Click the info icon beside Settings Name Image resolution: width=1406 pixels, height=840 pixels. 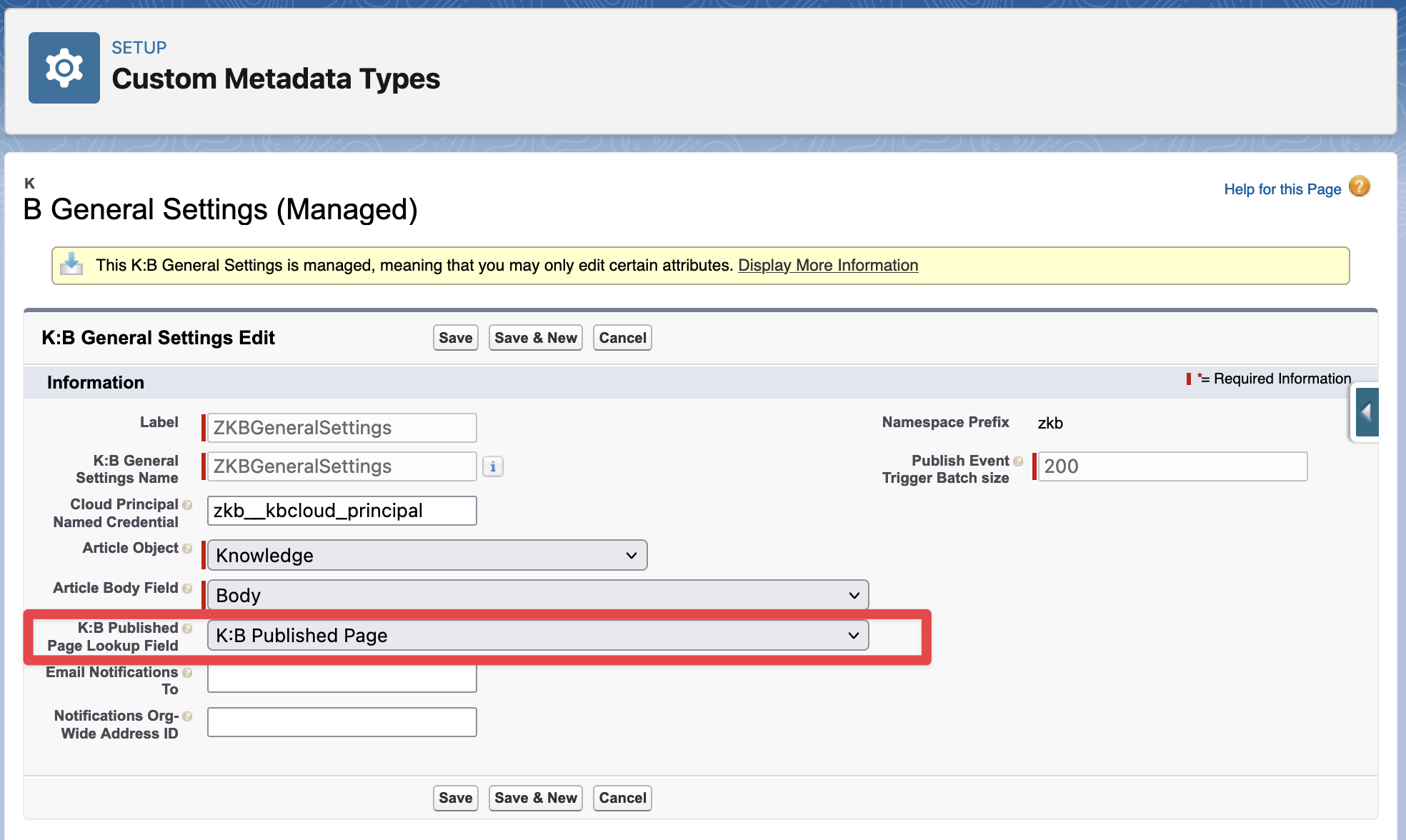tap(493, 466)
